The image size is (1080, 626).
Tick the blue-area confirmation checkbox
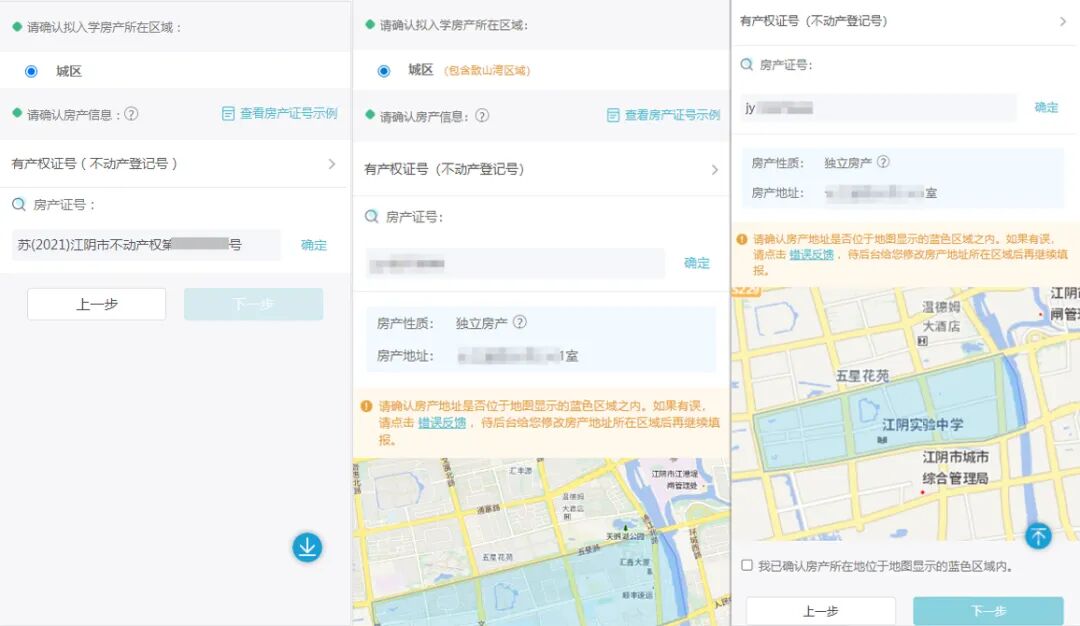pyautogui.click(x=747, y=565)
